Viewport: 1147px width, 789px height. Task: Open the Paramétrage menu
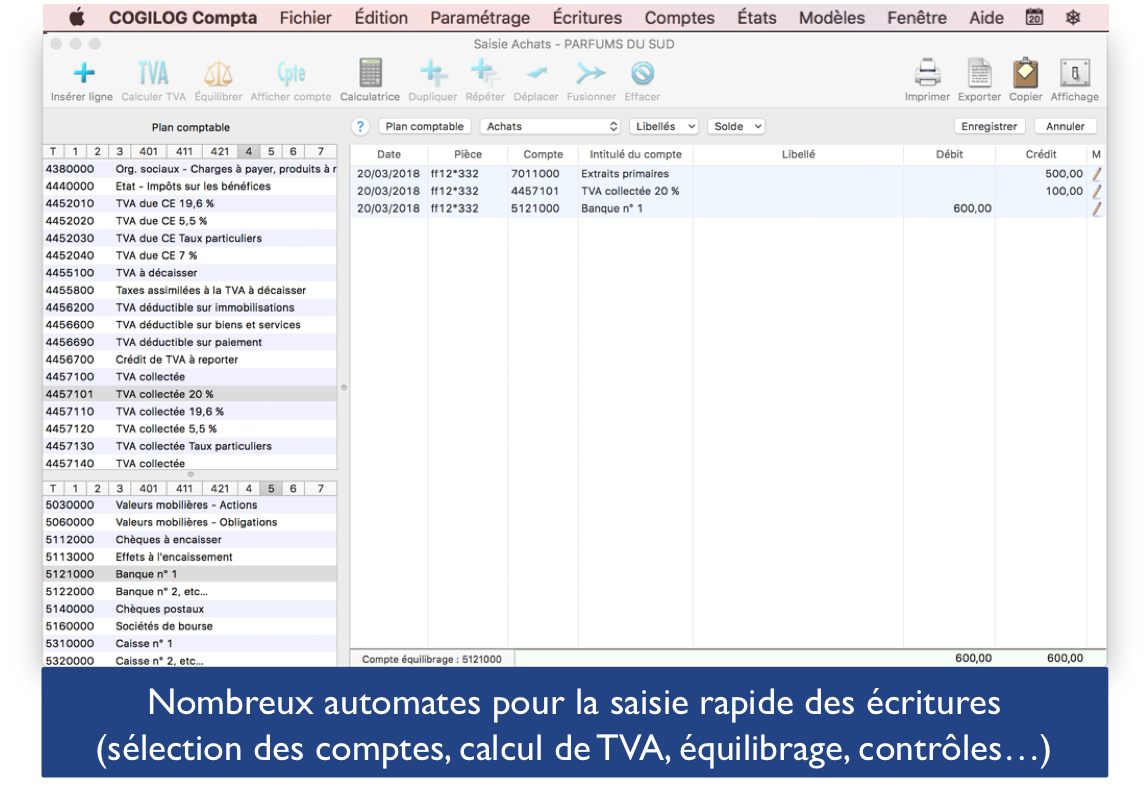[480, 18]
